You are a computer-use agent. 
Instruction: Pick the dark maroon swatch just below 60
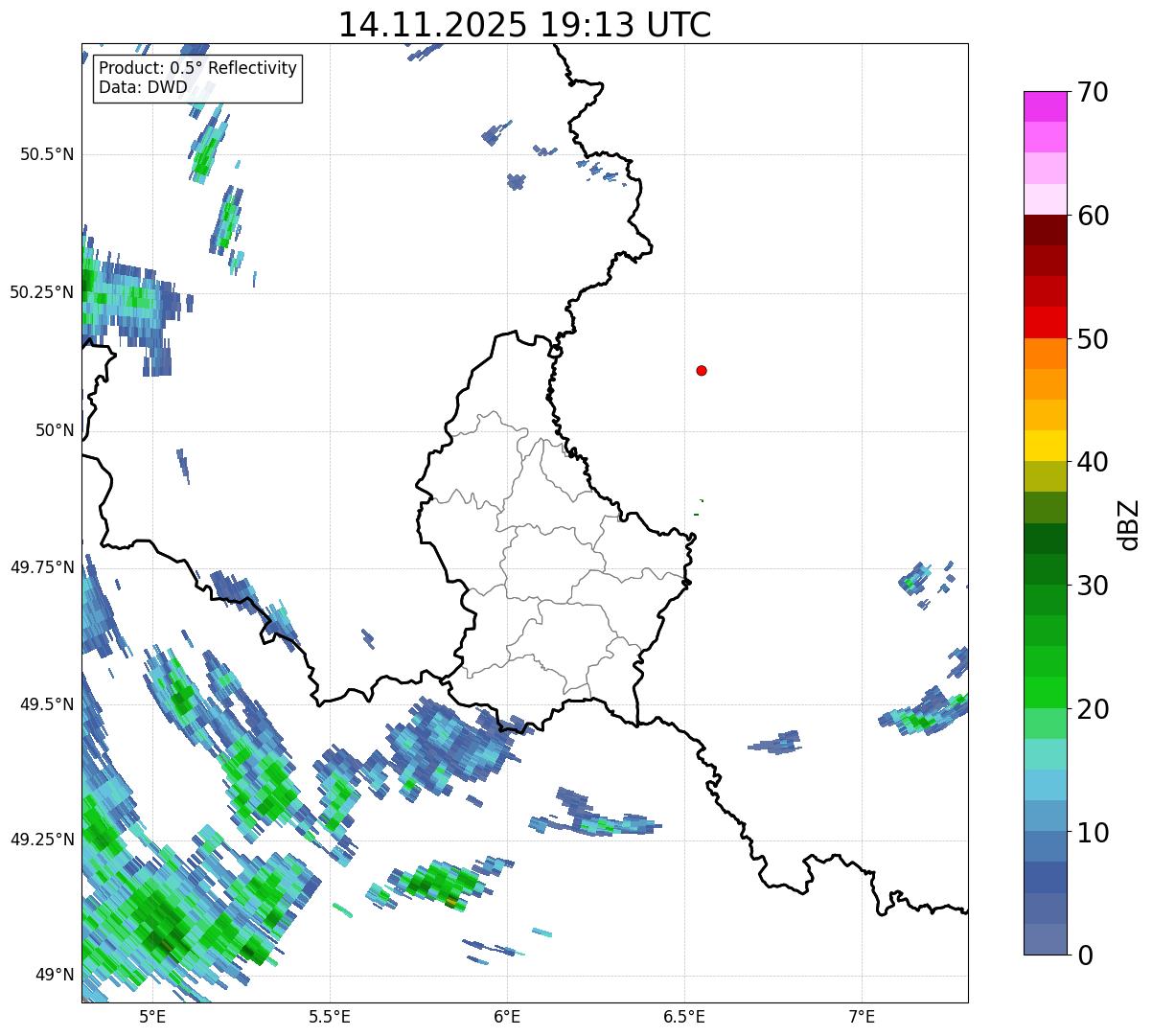click(1046, 230)
